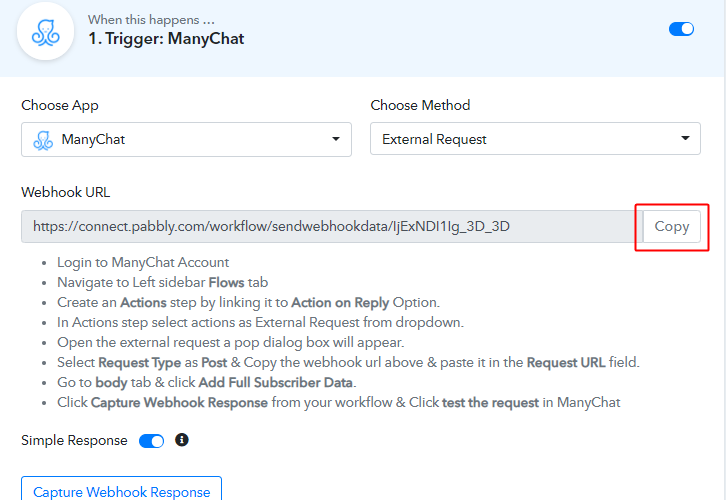Click 'Select Request Type as Post' line
Image resolution: width=726 pixels, height=500 pixels.
point(348,362)
